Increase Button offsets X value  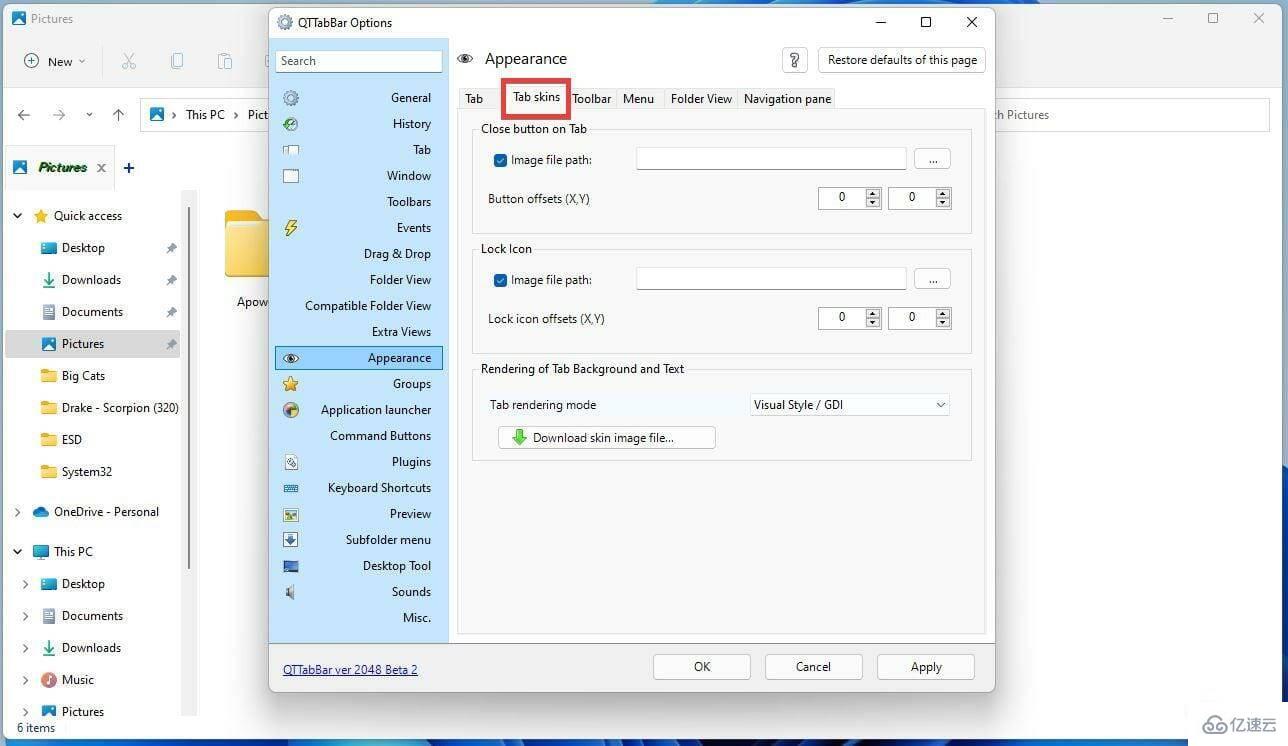pyautogui.click(x=873, y=193)
